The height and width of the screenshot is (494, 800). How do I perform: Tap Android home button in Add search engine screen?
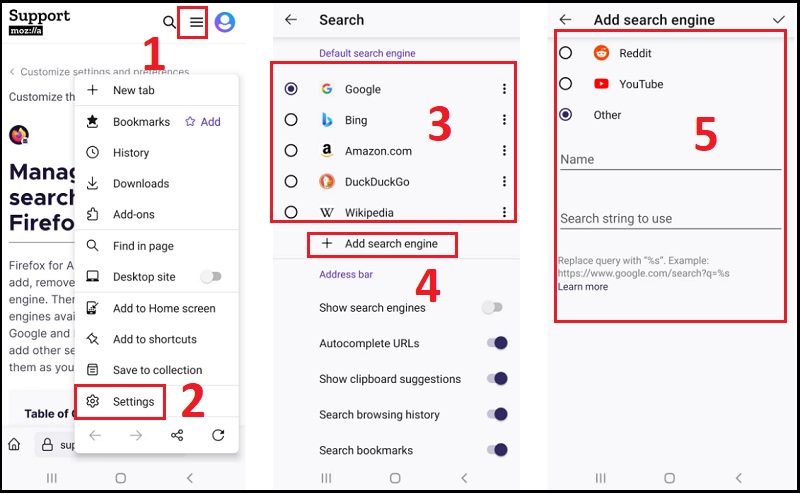coord(669,478)
